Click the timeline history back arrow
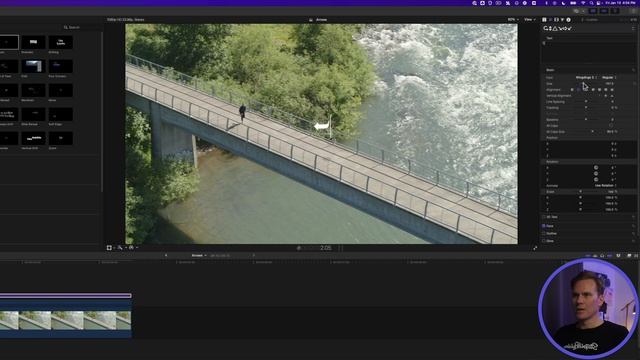Screen dimensions: 640x360 pyautogui.click(x=166, y=256)
